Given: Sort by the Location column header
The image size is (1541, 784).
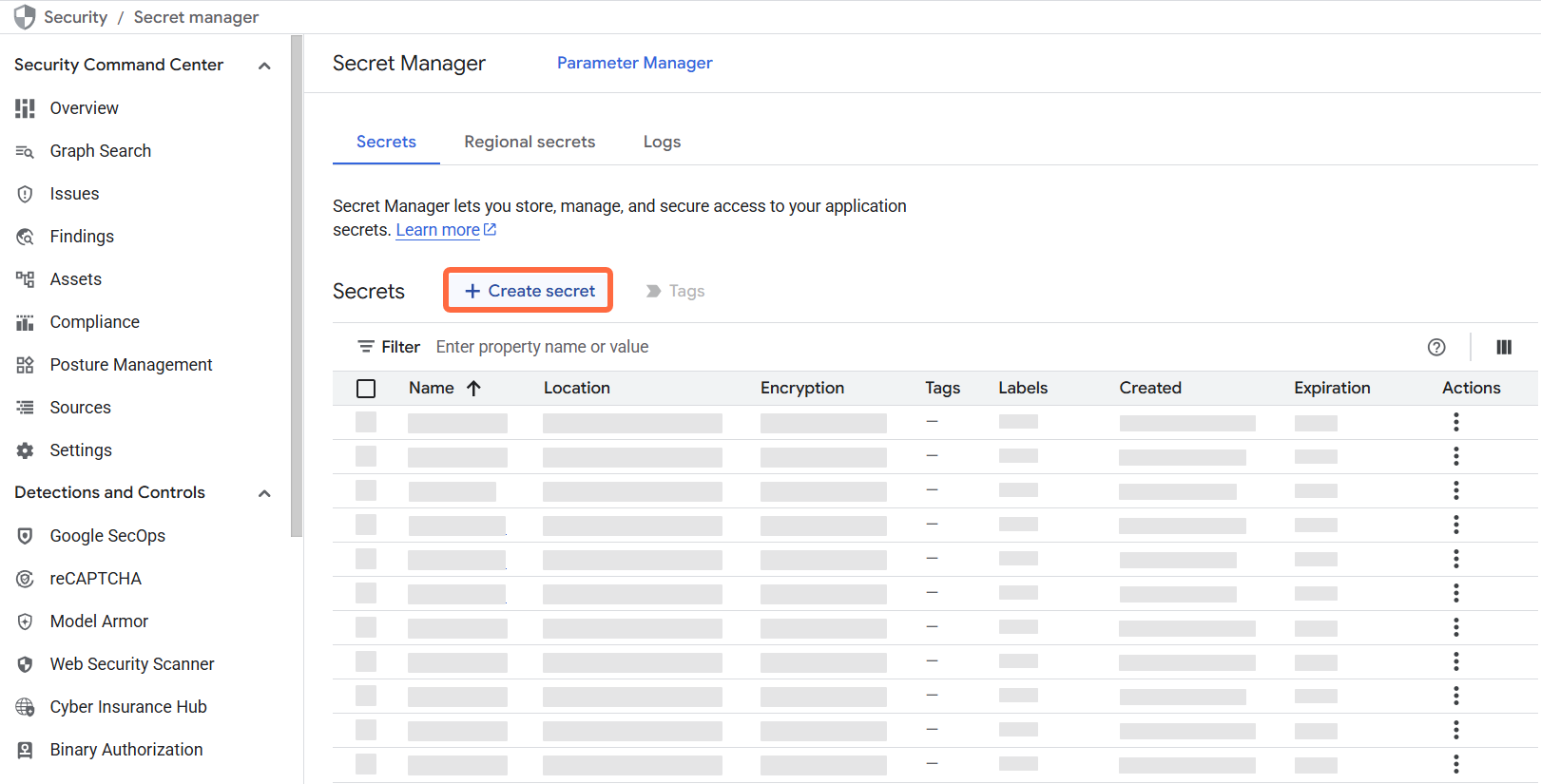Looking at the screenshot, I should (577, 388).
